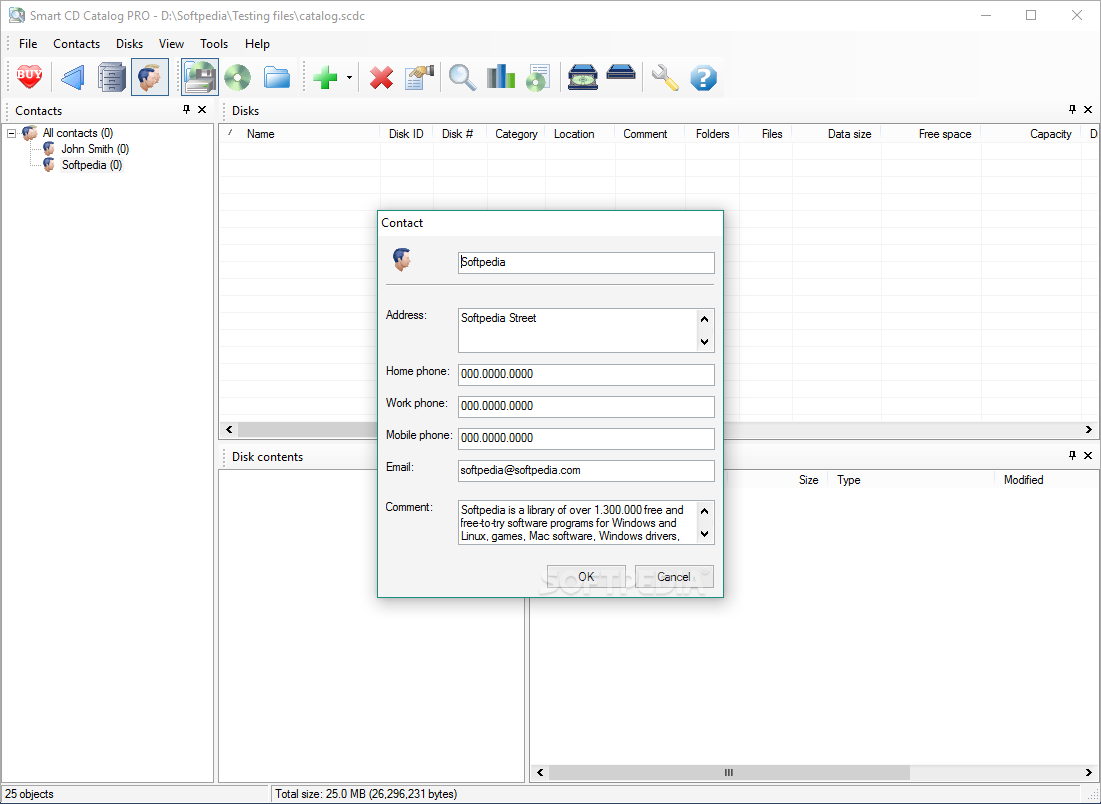Image resolution: width=1101 pixels, height=804 pixels.
Task: Click the report document with CD icon
Action: coord(538,77)
